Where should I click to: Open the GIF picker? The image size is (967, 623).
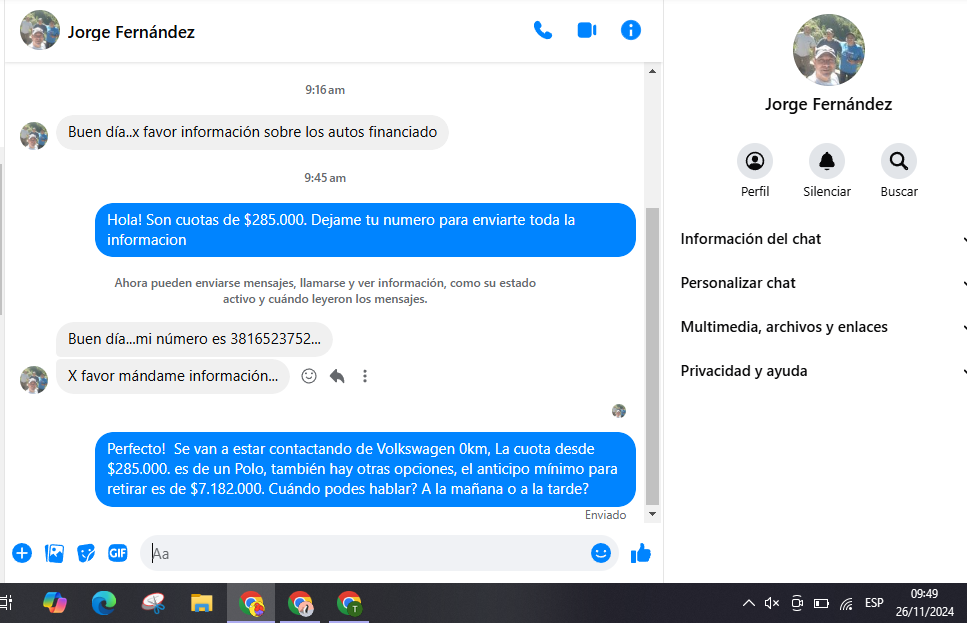118,553
